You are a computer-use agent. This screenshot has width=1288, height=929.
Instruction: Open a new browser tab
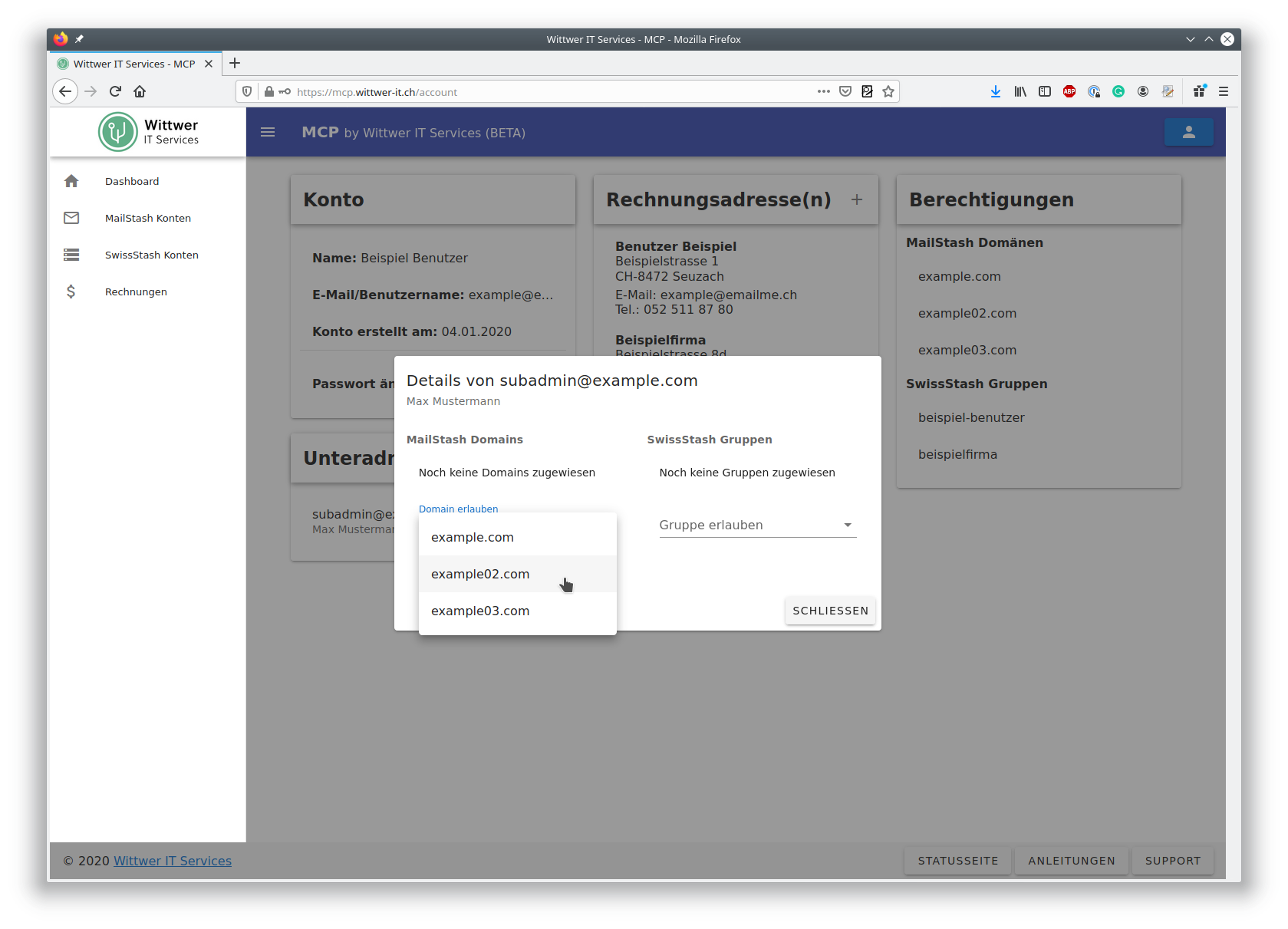click(x=235, y=63)
